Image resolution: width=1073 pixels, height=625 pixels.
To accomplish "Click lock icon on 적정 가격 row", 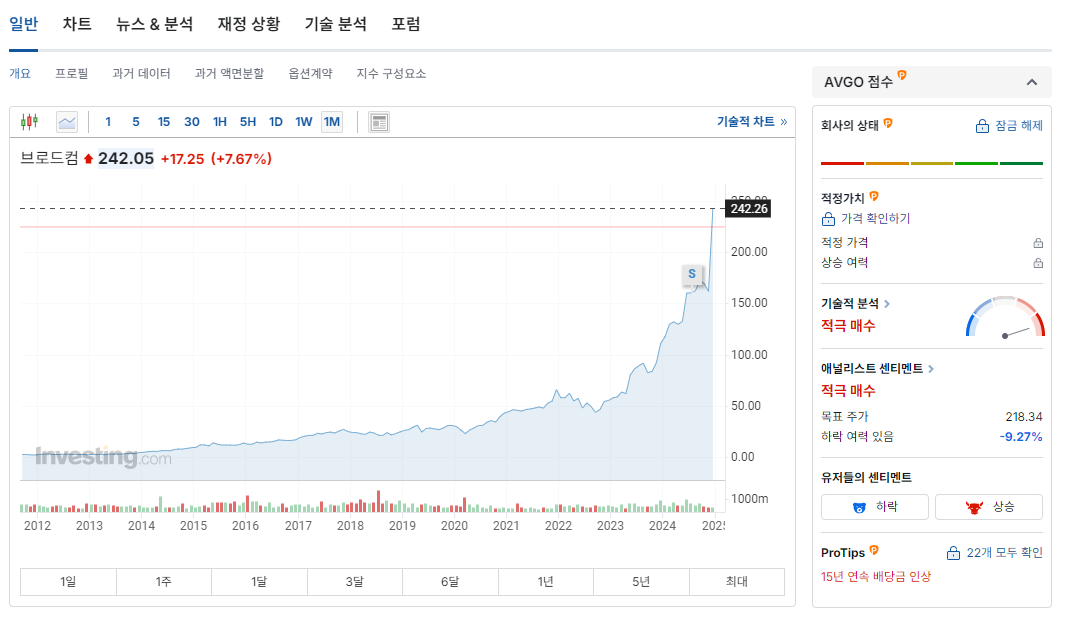I will (1038, 243).
